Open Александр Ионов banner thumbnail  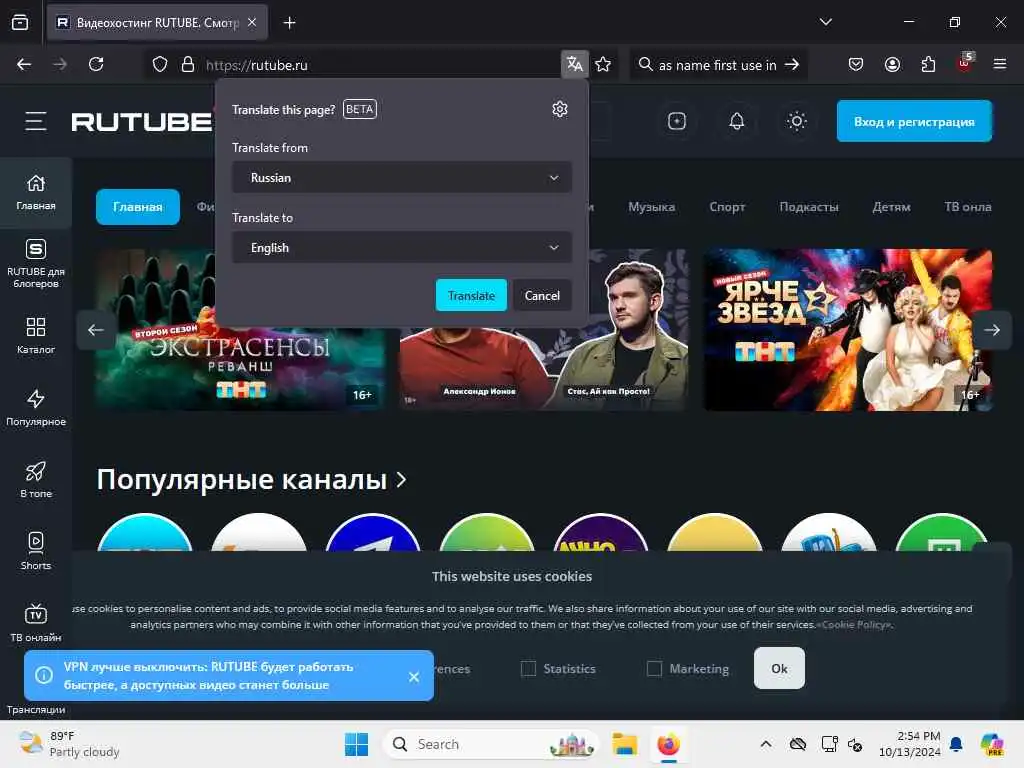coord(543,330)
